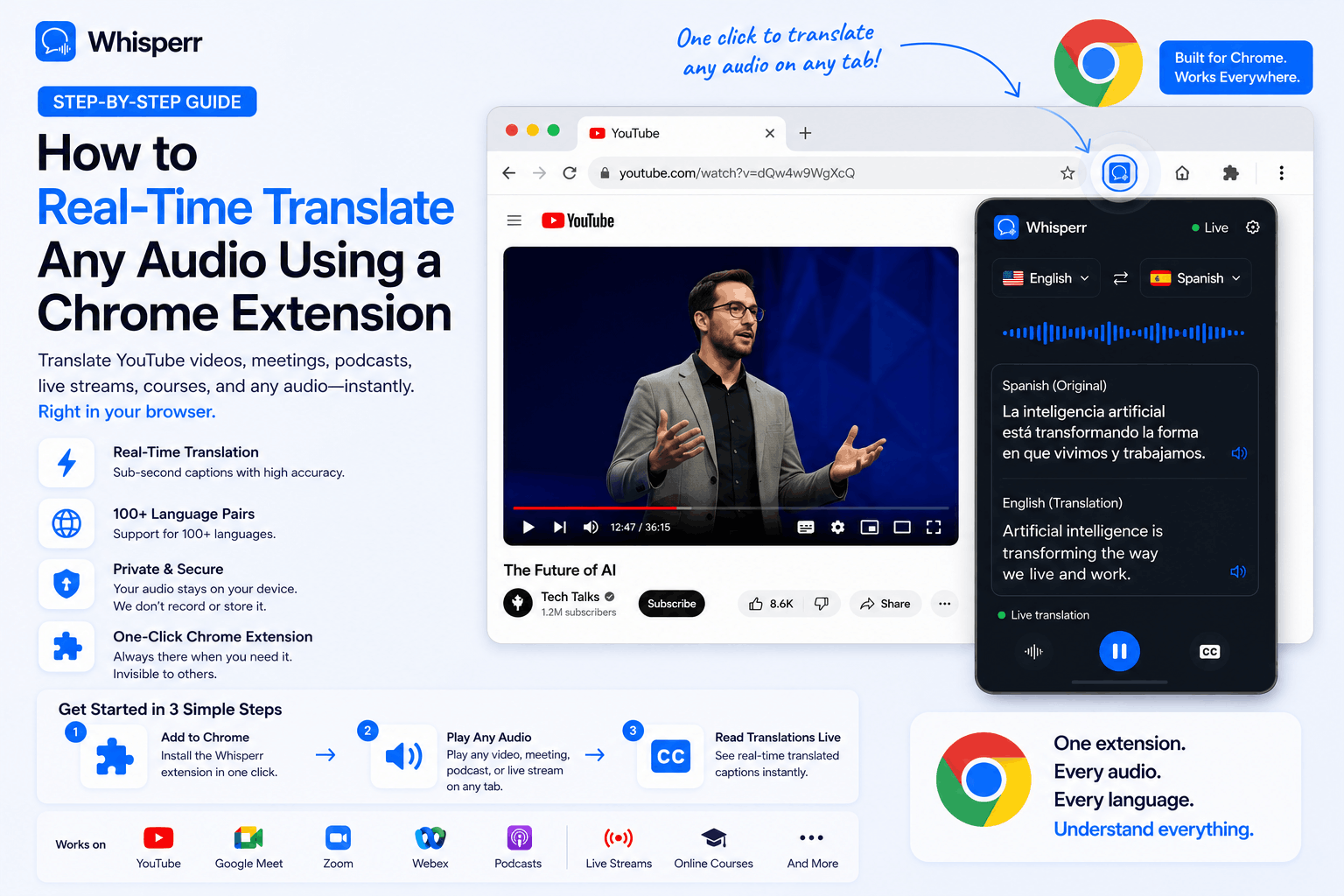This screenshot has width=1344, height=896.
Task: Enter fullscreen video mode
Action: tap(934, 527)
